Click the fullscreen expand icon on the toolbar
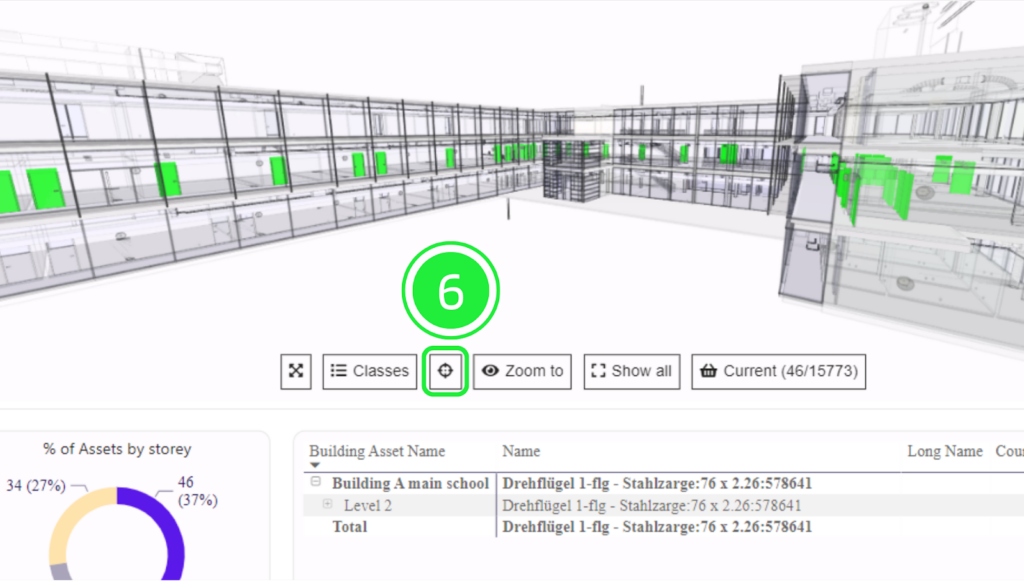 pos(296,371)
